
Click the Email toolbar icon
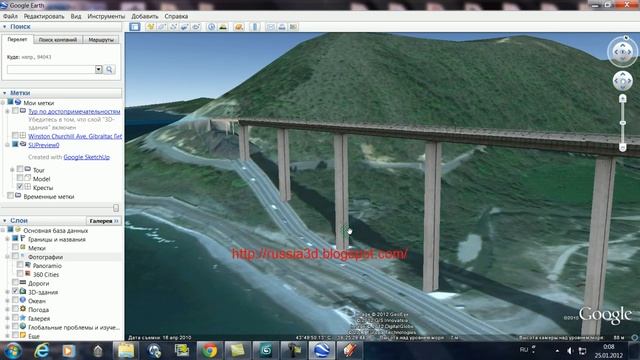click(x=271, y=27)
